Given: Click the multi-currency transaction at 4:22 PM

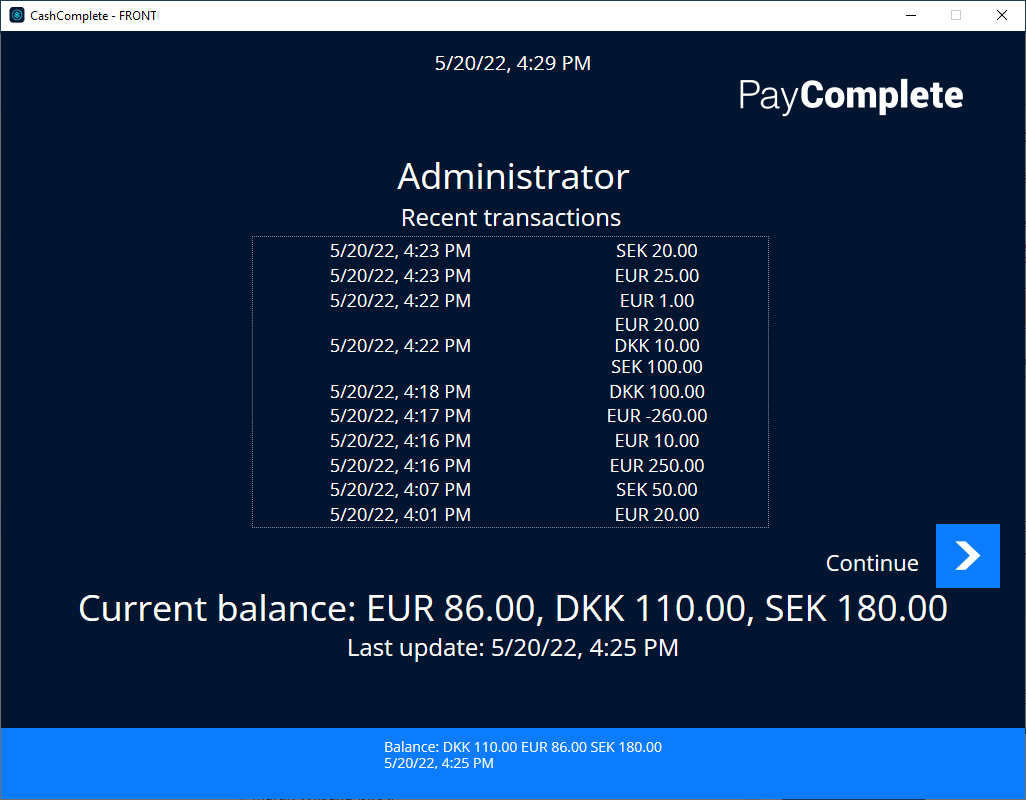Looking at the screenshot, I should [x=512, y=345].
